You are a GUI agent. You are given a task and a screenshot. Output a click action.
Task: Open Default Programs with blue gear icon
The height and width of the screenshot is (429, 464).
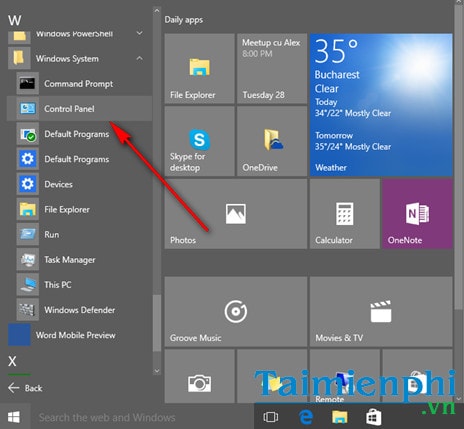[27, 159]
